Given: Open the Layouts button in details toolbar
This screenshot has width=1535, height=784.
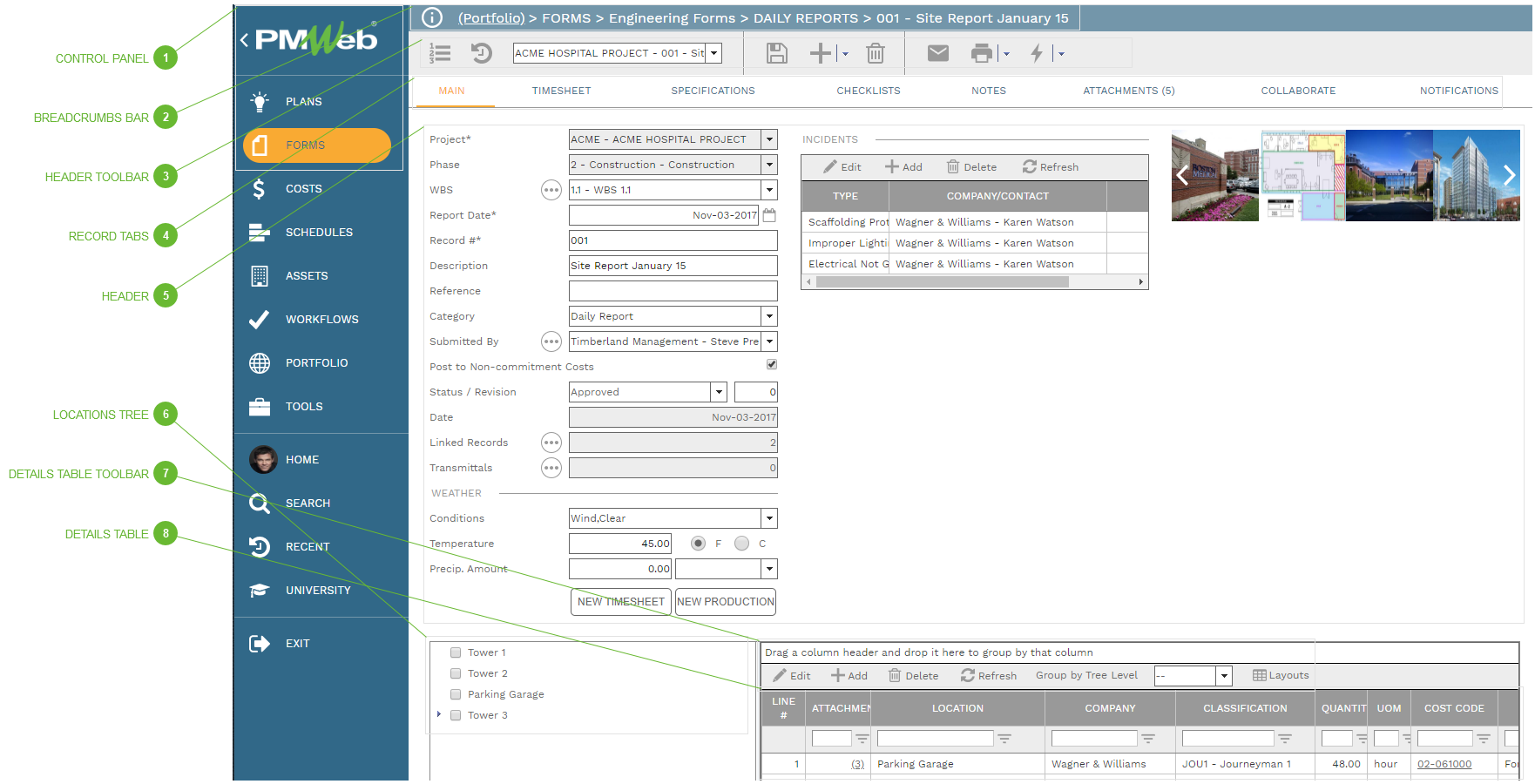Looking at the screenshot, I should click(x=1281, y=675).
